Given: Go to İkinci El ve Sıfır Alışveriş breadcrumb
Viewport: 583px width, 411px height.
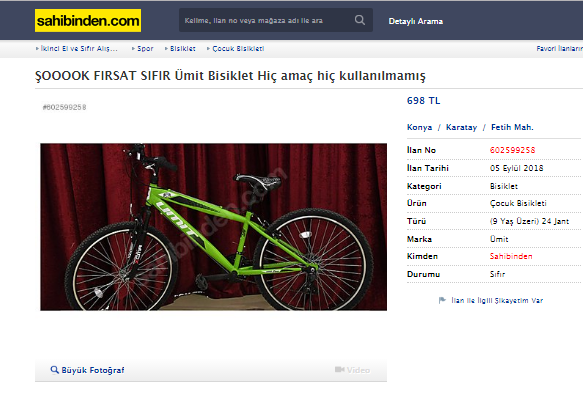Looking at the screenshot, I should (x=79, y=49).
